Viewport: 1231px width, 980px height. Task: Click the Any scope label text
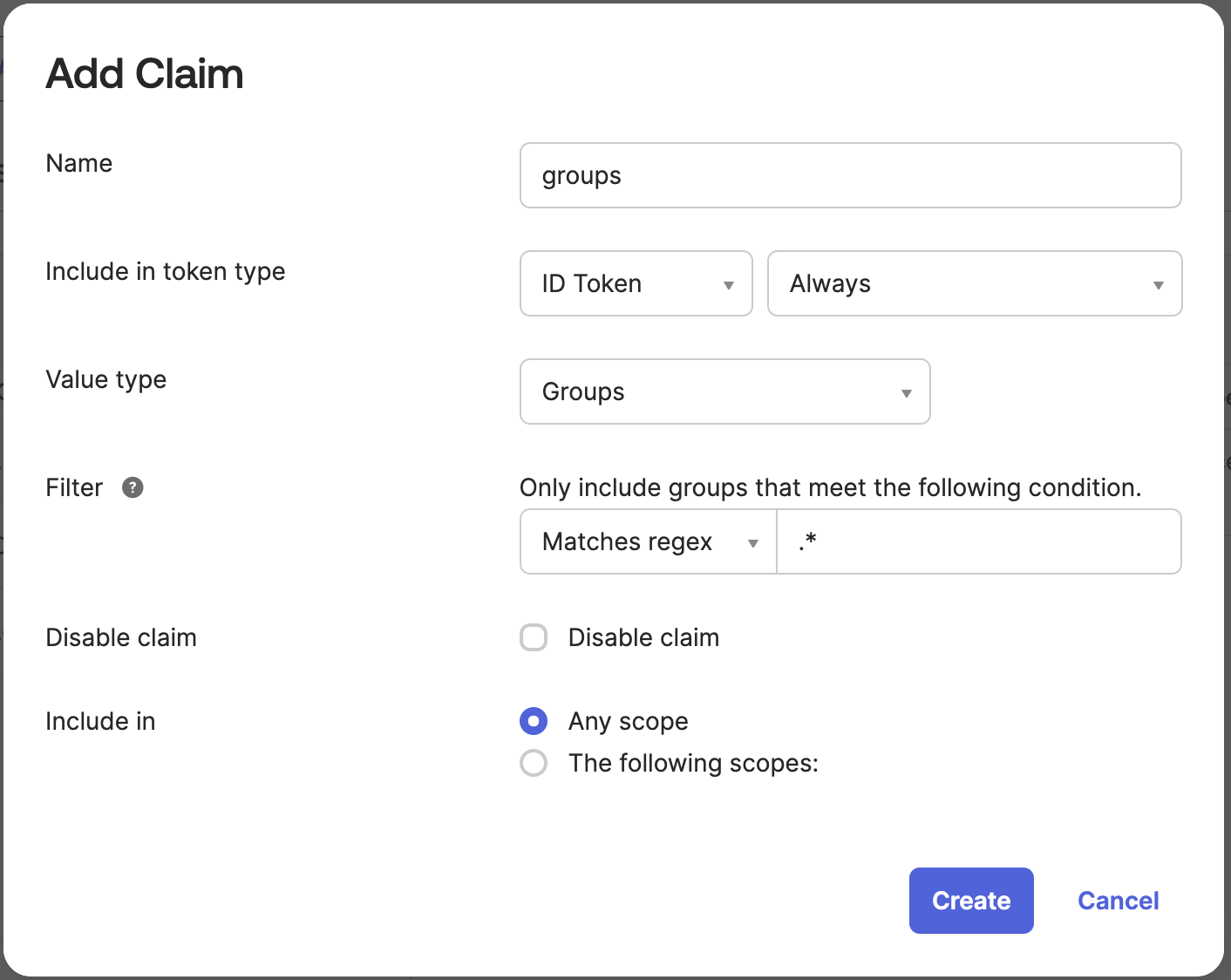pyautogui.click(x=628, y=721)
